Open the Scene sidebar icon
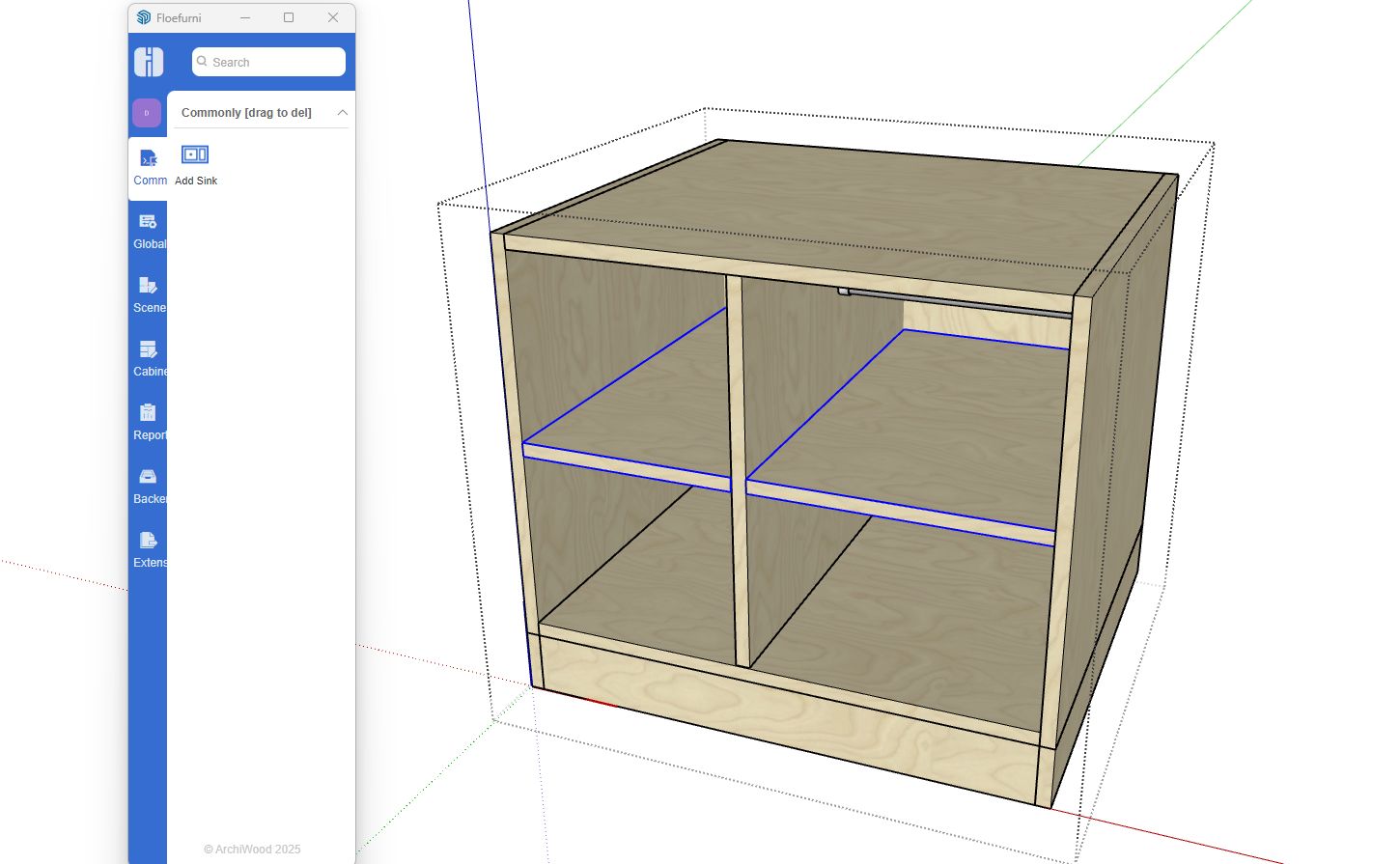The height and width of the screenshot is (864, 1400). 148,294
